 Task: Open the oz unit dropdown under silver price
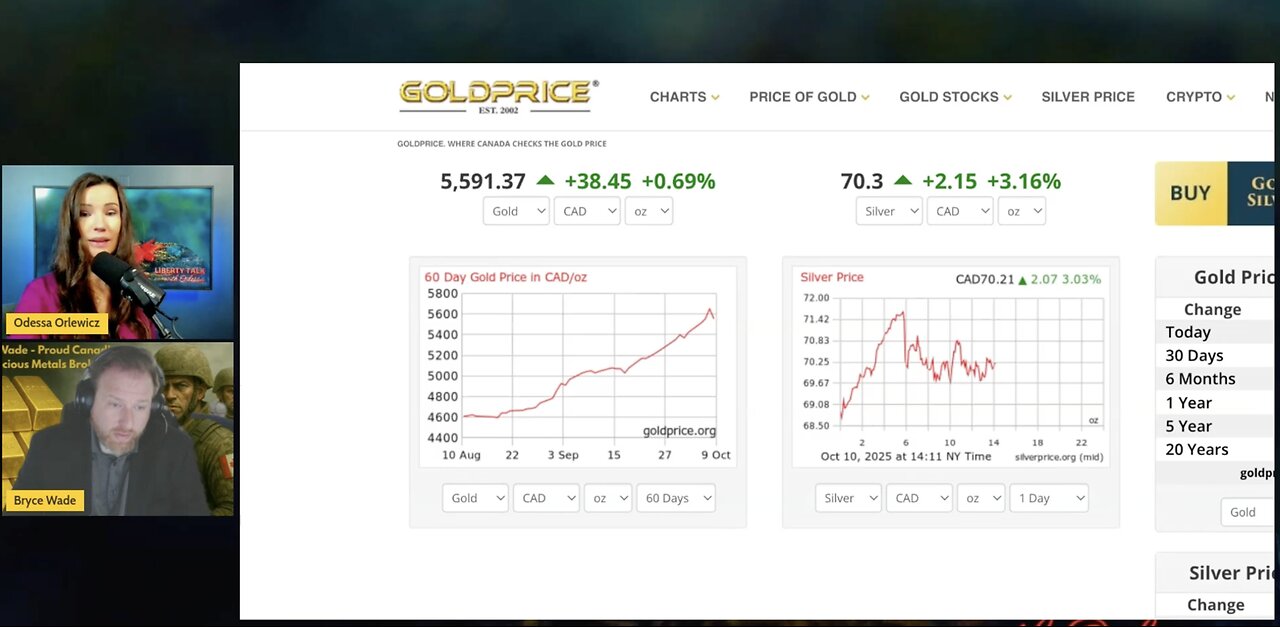(1022, 211)
